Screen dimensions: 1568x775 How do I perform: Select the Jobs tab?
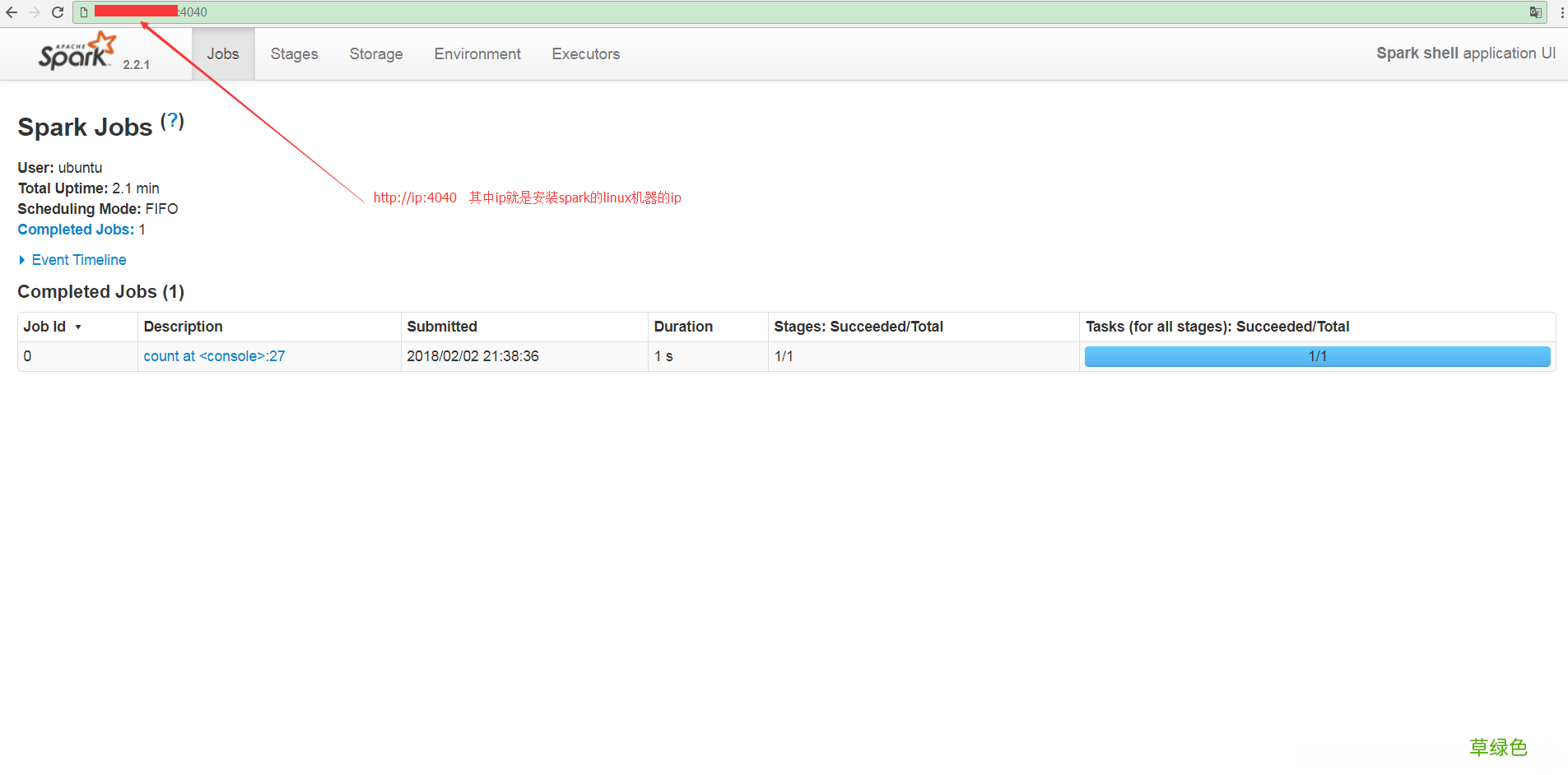[223, 54]
